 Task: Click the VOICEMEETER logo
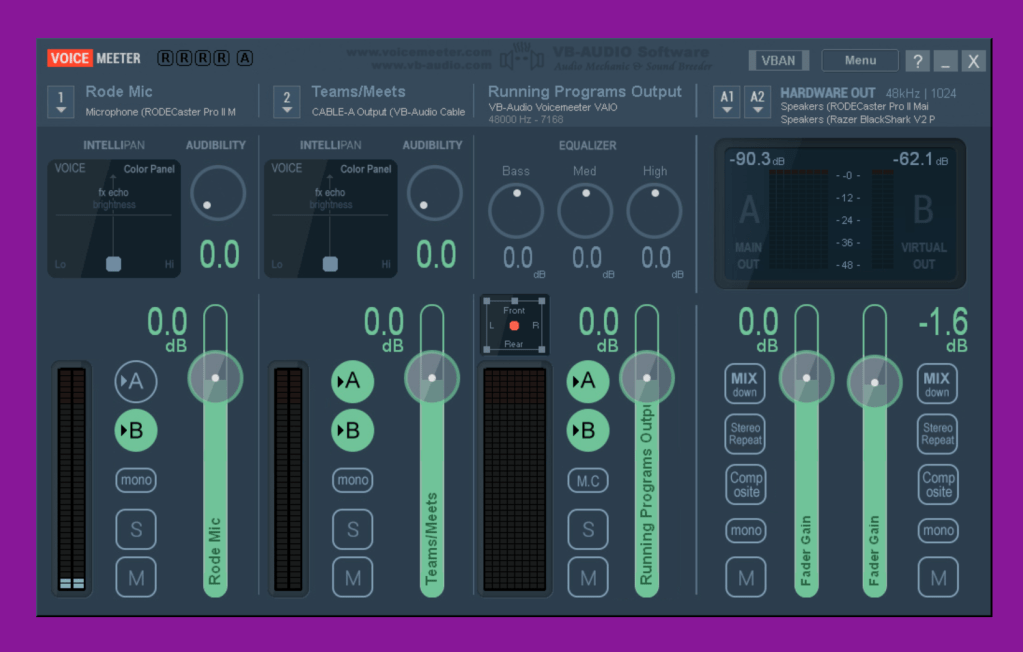coord(94,59)
